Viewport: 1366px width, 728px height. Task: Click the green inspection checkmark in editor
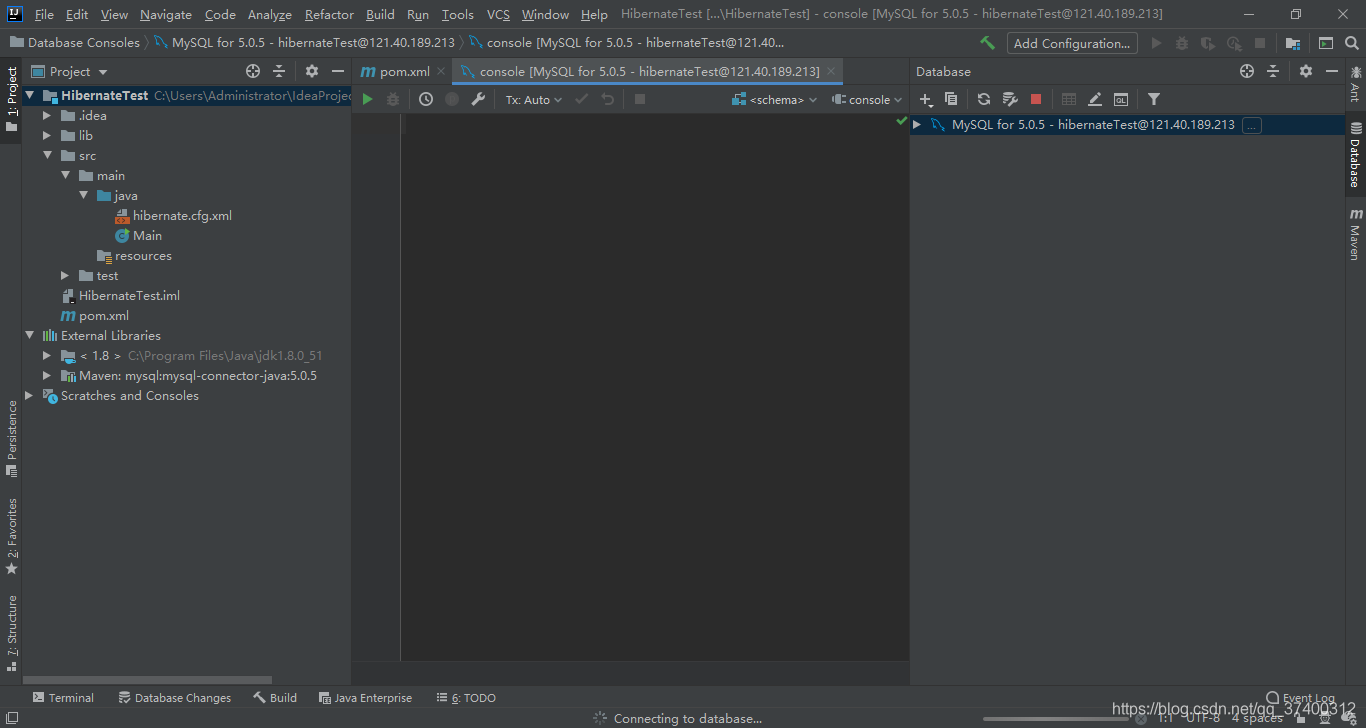(x=901, y=121)
